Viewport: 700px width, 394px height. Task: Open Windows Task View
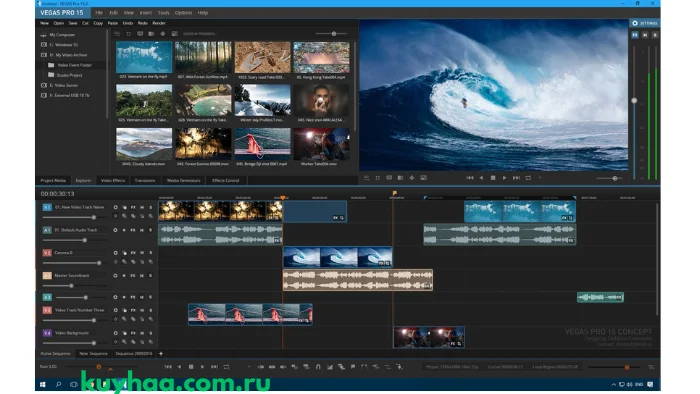[74, 384]
